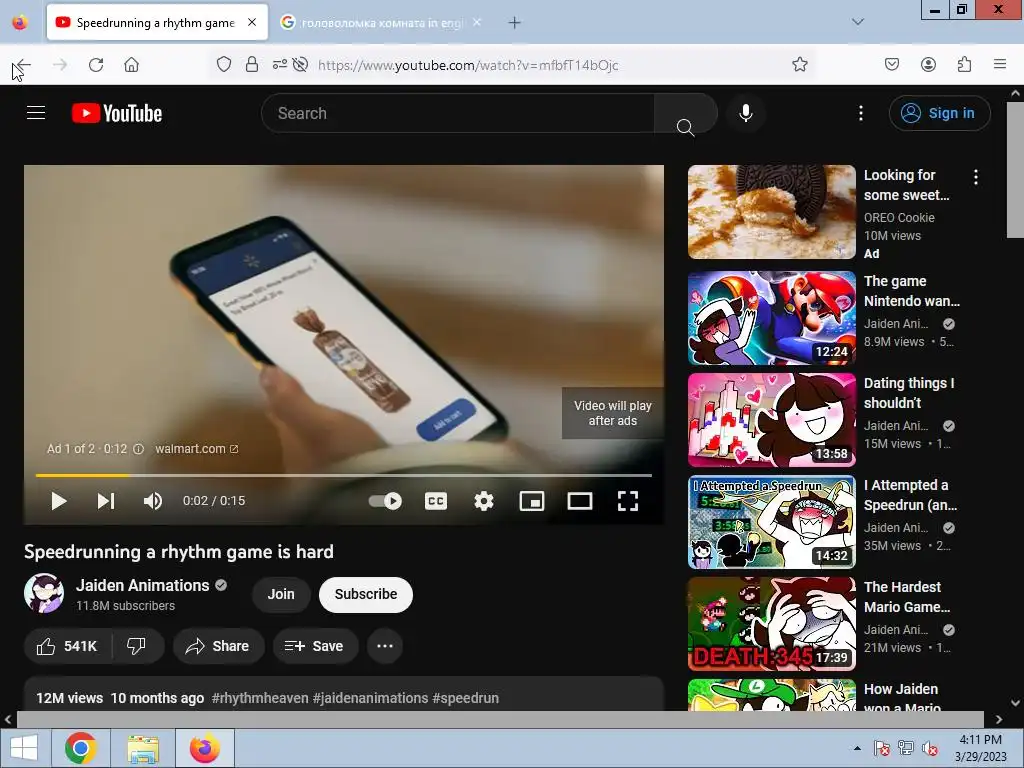This screenshot has width=1024, height=768.
Task: Like the video (541K)
Action: click(67, 646)
